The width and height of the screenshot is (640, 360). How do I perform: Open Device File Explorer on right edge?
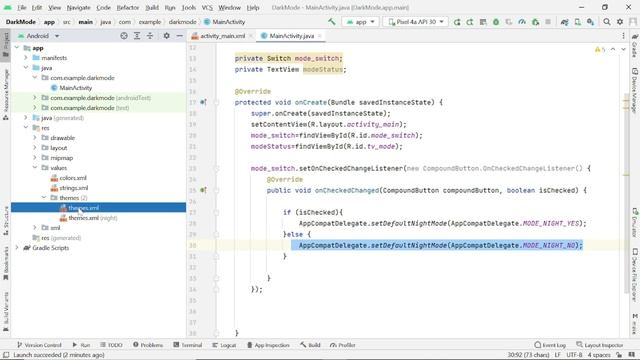635,274
